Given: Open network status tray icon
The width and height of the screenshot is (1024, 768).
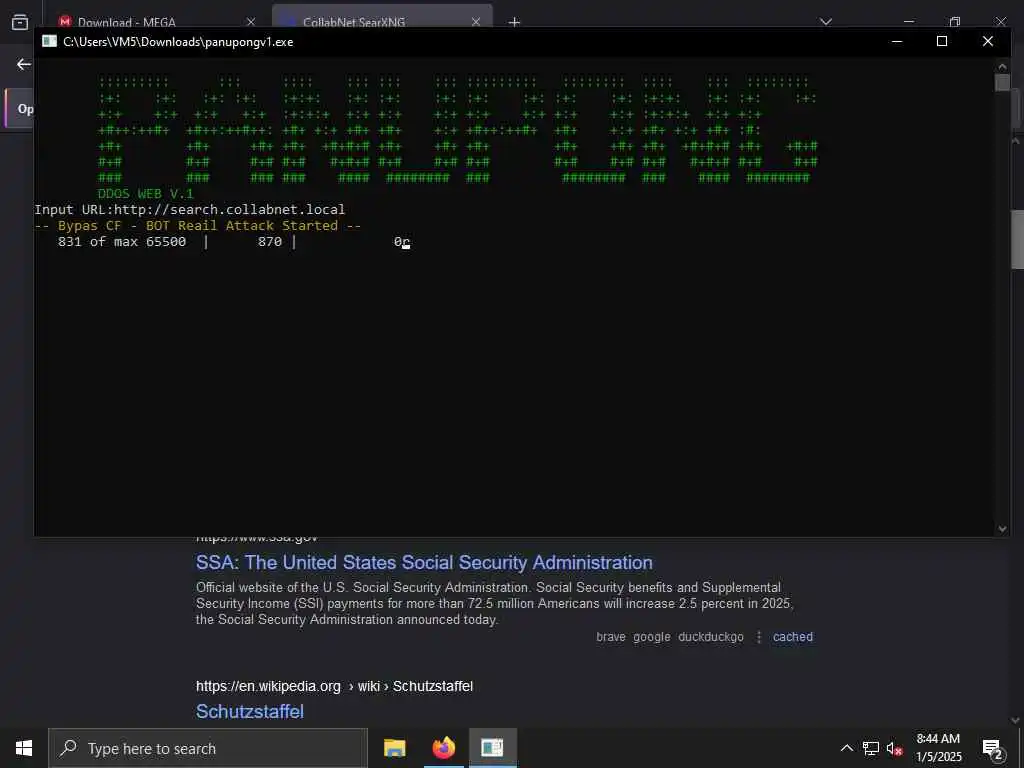Looking at the screenshot, I should click(x=871, y=748).
